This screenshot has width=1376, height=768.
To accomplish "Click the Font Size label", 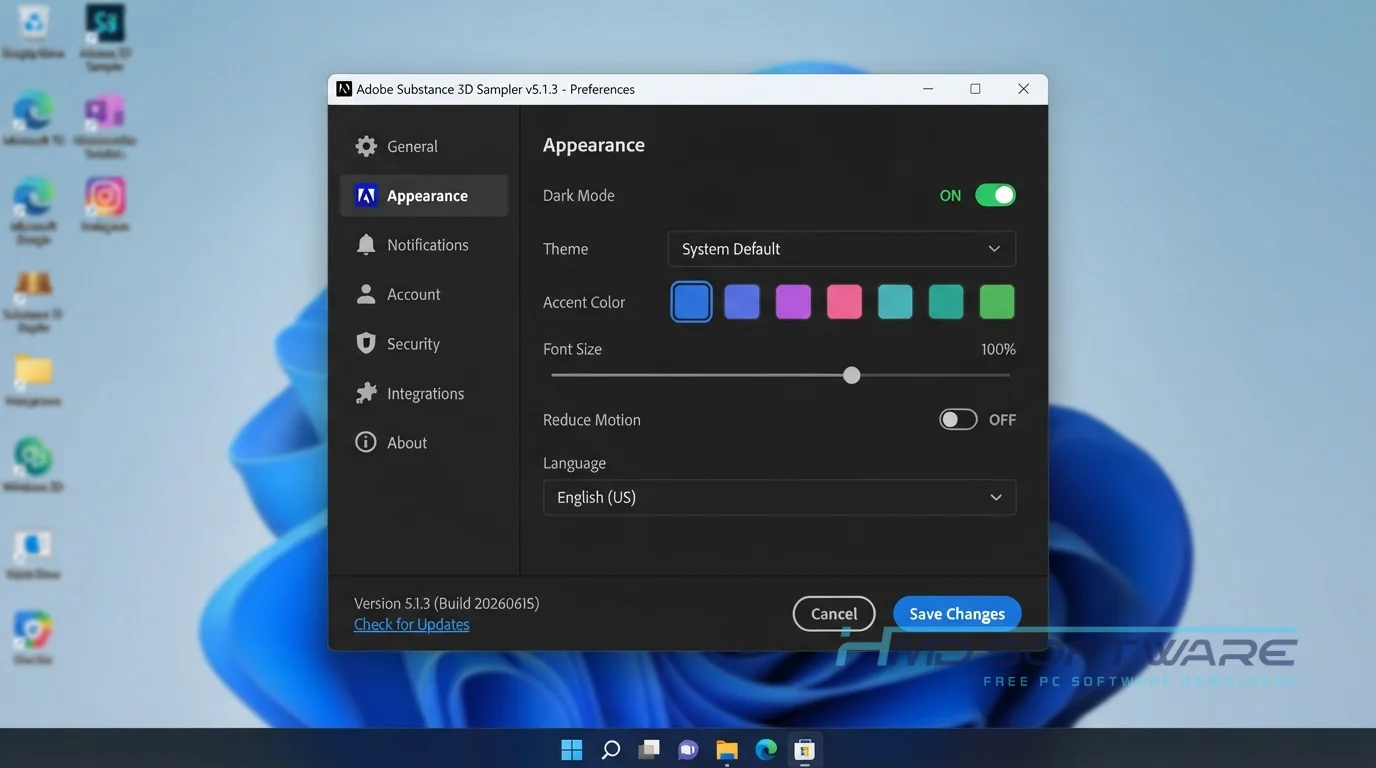I will click(572, 349).
